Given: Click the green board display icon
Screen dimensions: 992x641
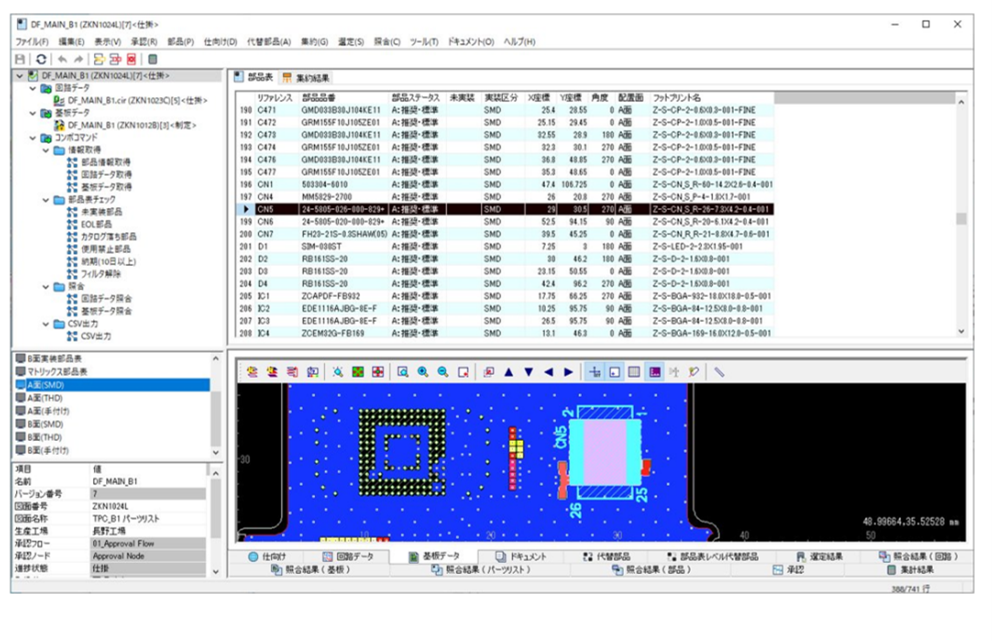Looking at the screenshot, I should [357, 372].
